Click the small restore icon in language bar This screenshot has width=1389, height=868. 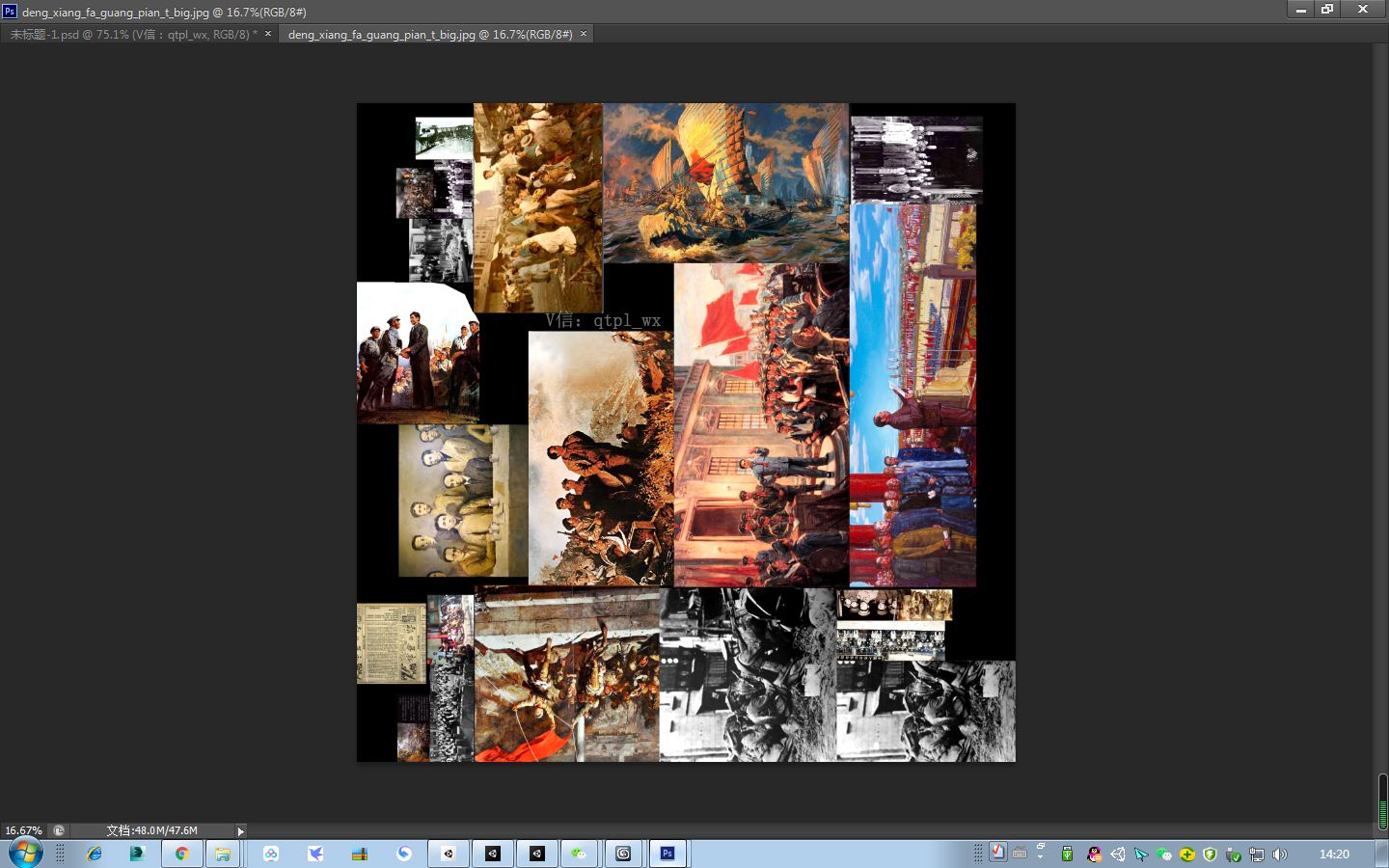coord(1041,846)
